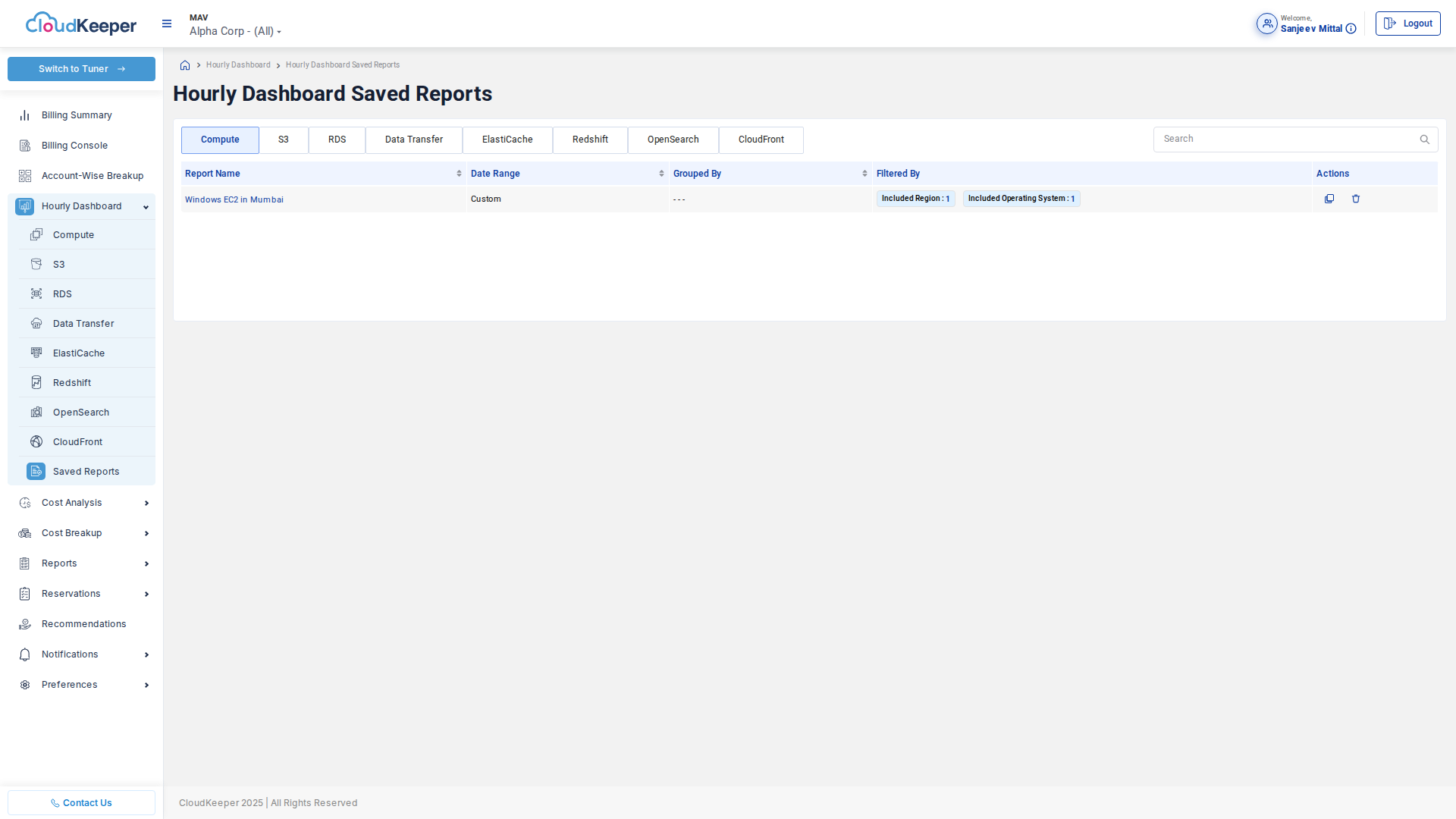The height and width of the screenshot is (819, 1456).
Task: Click the info icon beside Sanjeev Mittal
Action: [x=1351, y=29]
